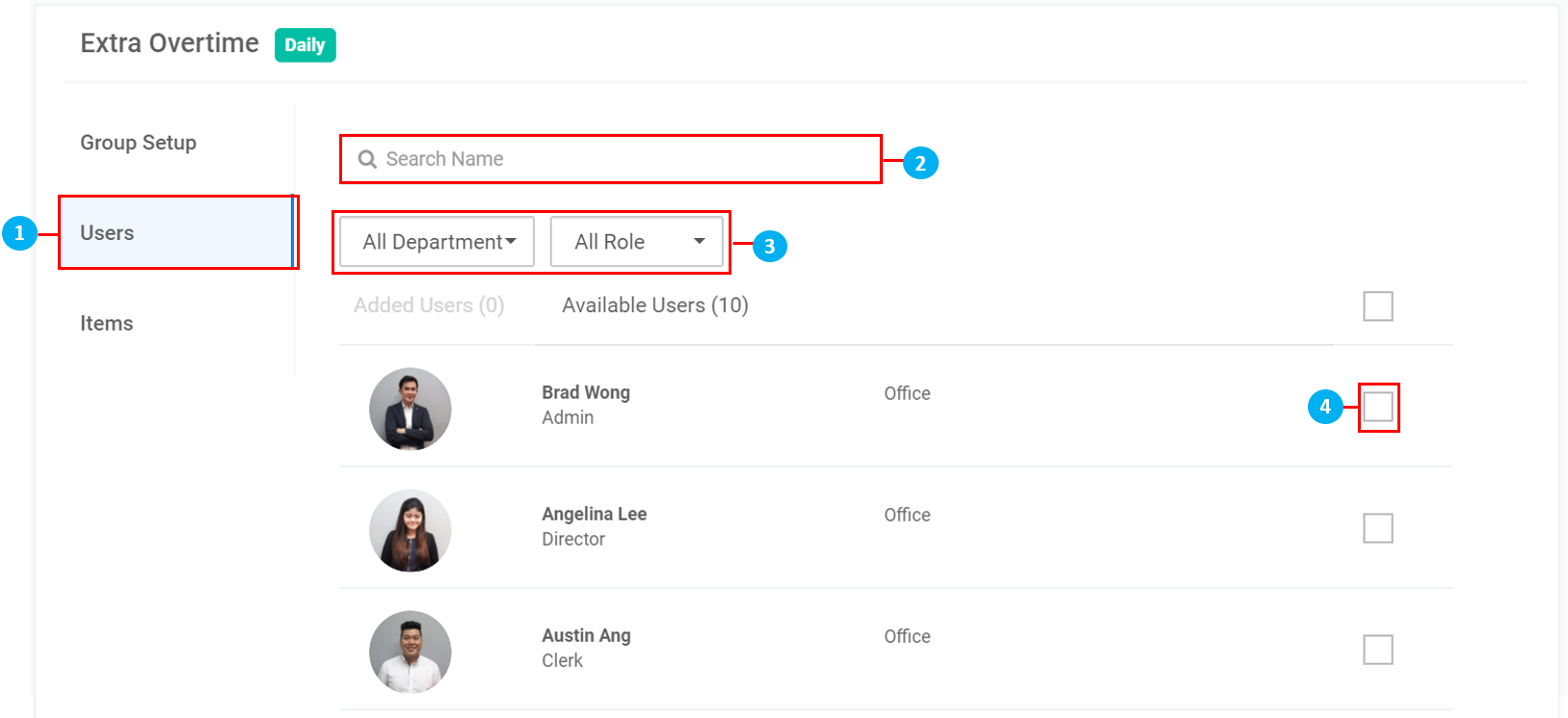Open the All Department dropdown
The width and height of the screenshot is (1568, 718).
[x=438, y=242]
